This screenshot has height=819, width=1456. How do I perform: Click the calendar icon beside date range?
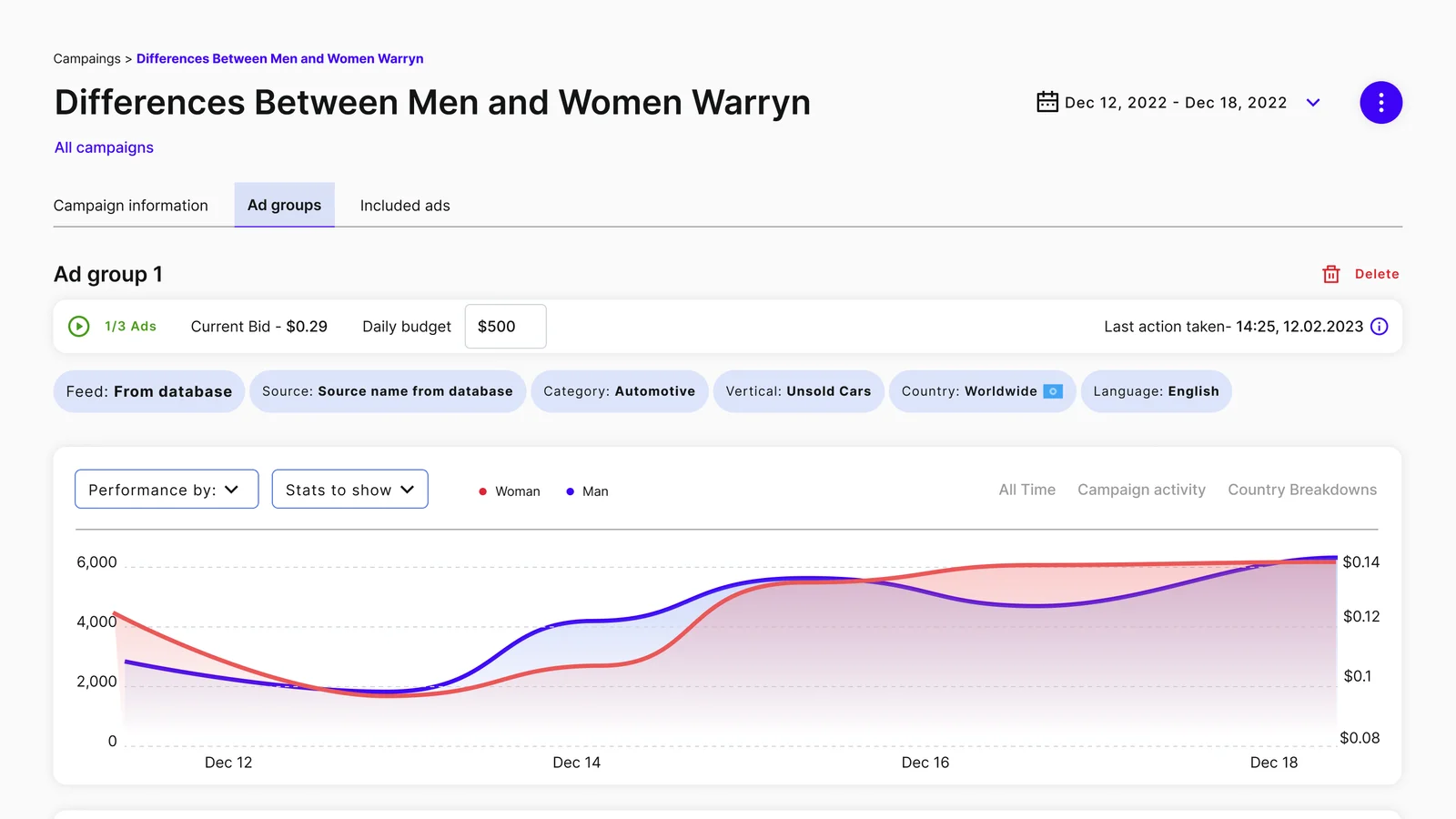click(1047, 102)
